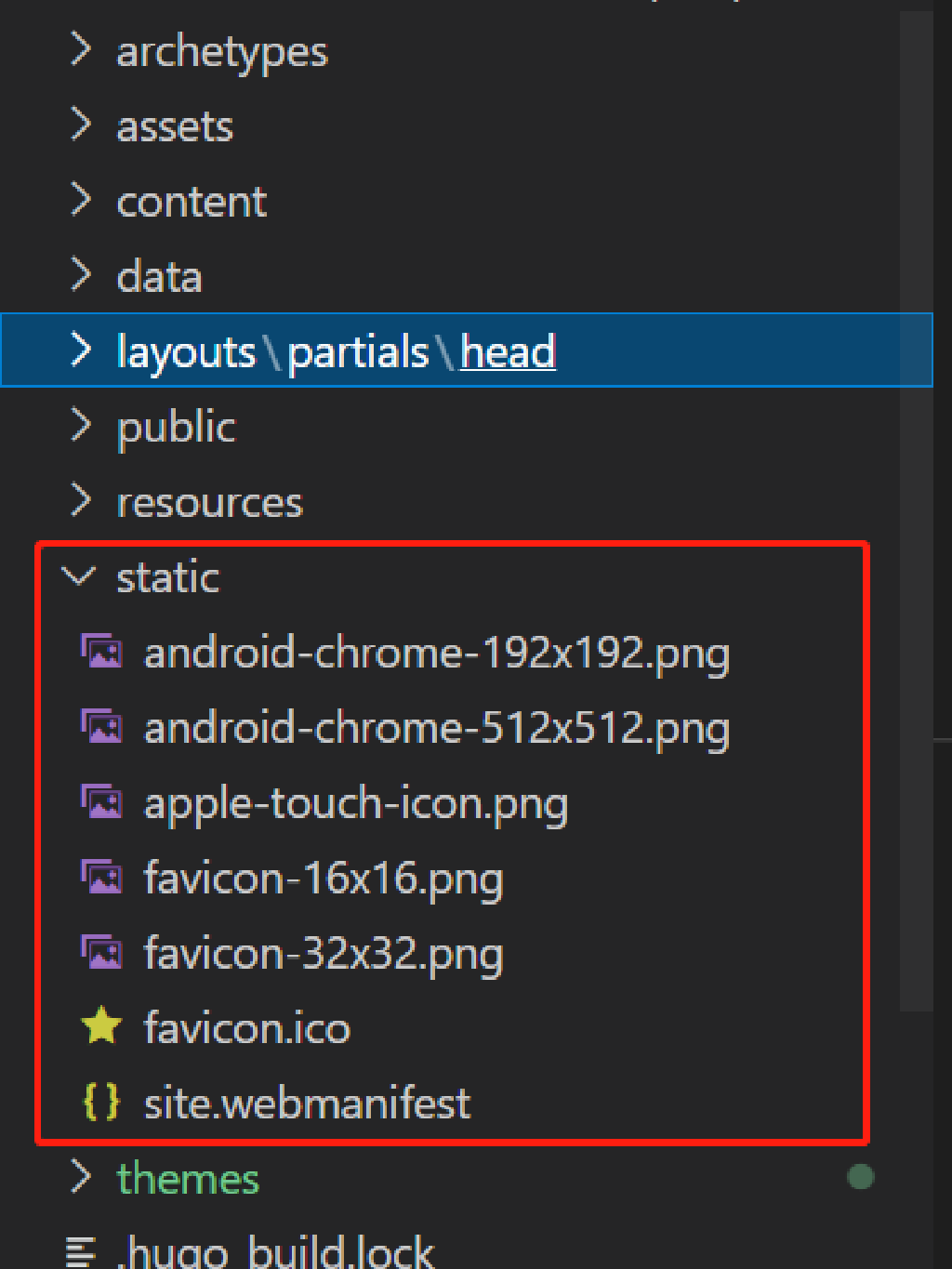Click the image icon beside favicon-16x16.png
The height and width of the screenshot is (1269, 952).
click(101, 878)
